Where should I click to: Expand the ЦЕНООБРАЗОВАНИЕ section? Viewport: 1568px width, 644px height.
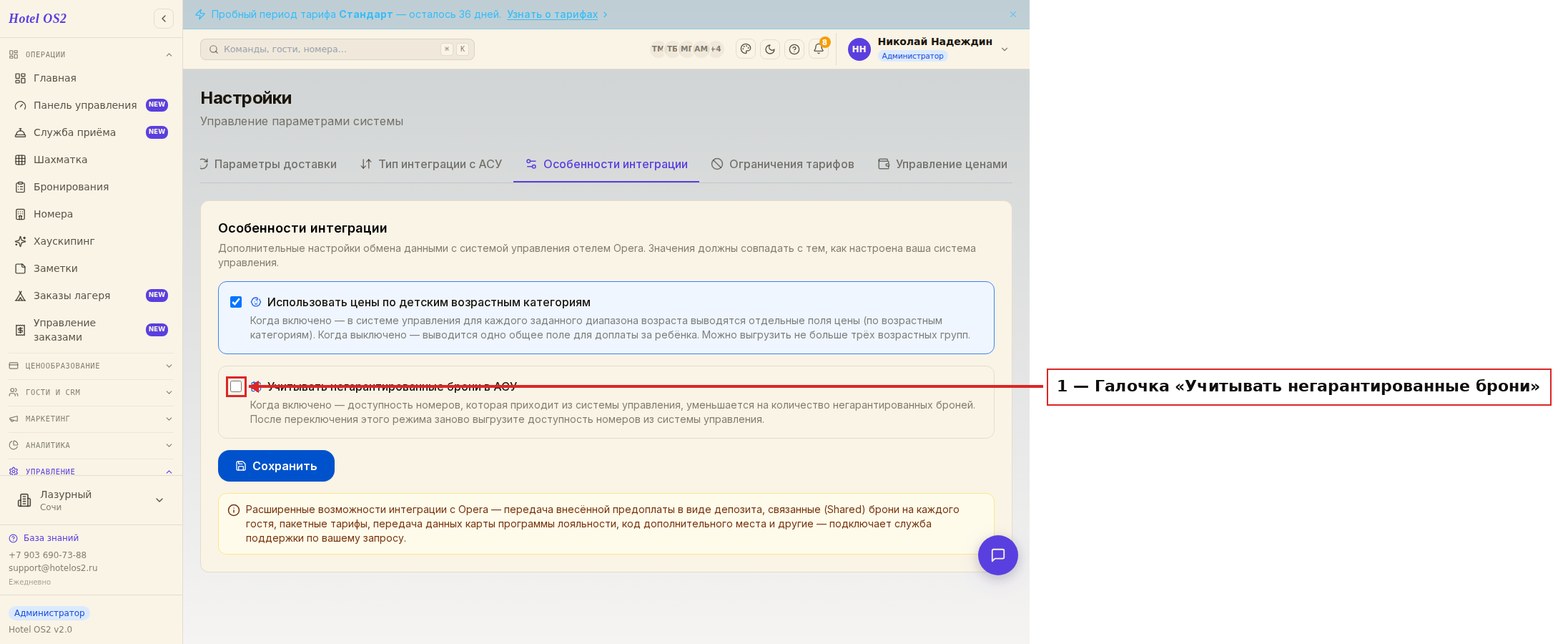tap(91, 366)
